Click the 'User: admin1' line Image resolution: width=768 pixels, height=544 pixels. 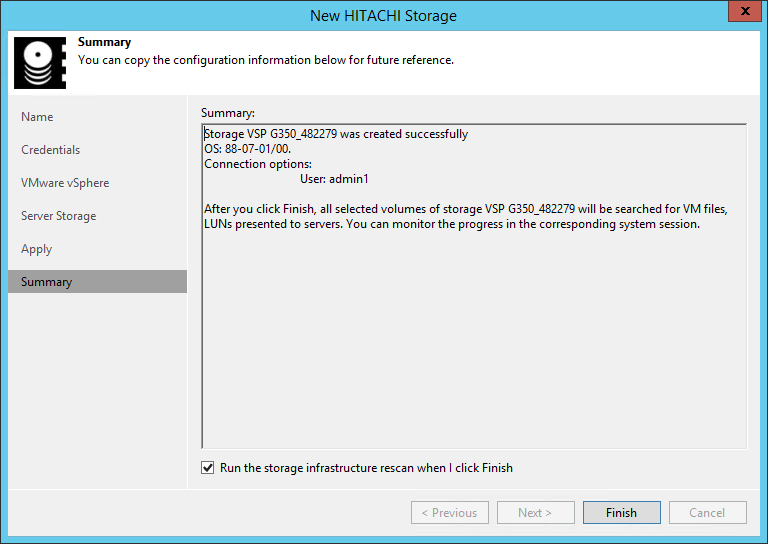coord(334,179)
